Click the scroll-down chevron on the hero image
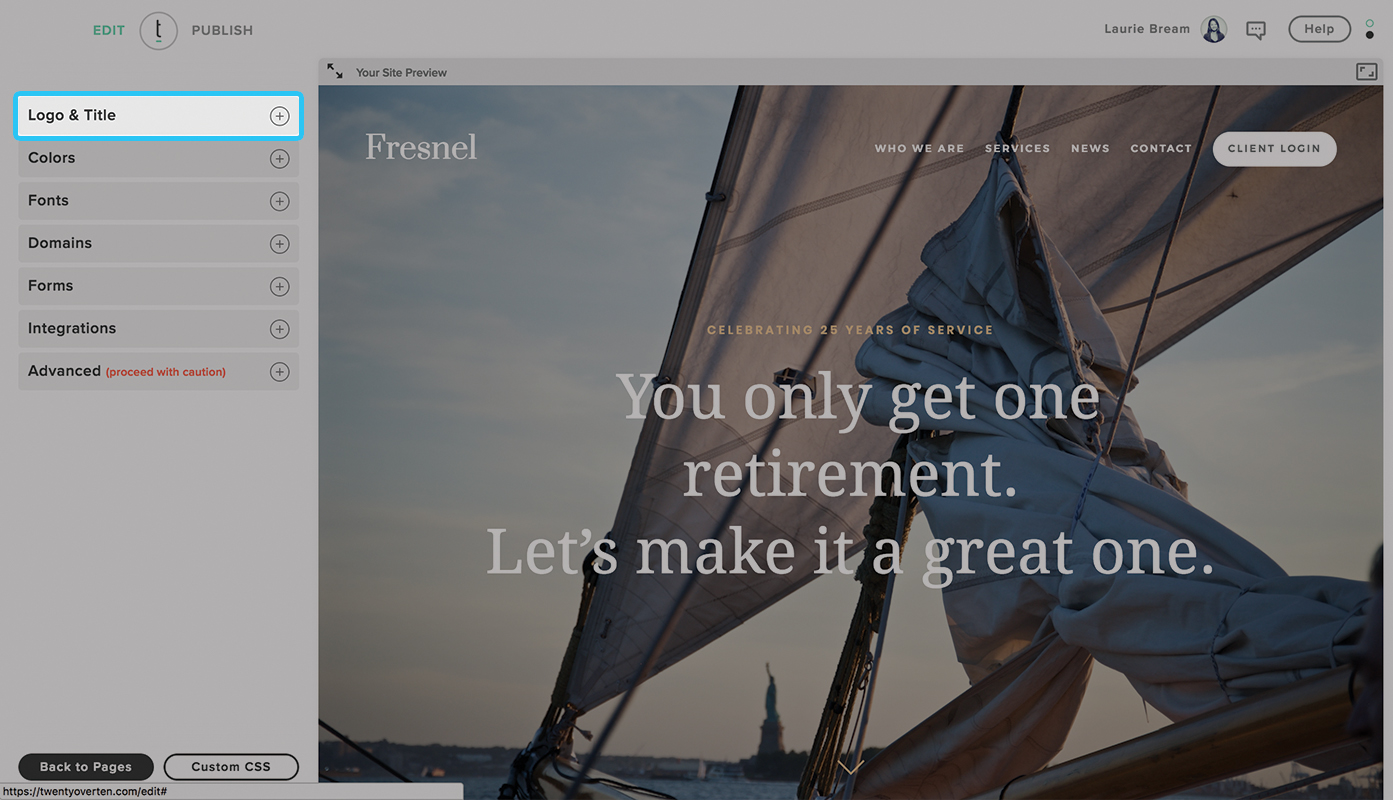The height and width of the screenshot is (800, 1393). click(850, 767)
